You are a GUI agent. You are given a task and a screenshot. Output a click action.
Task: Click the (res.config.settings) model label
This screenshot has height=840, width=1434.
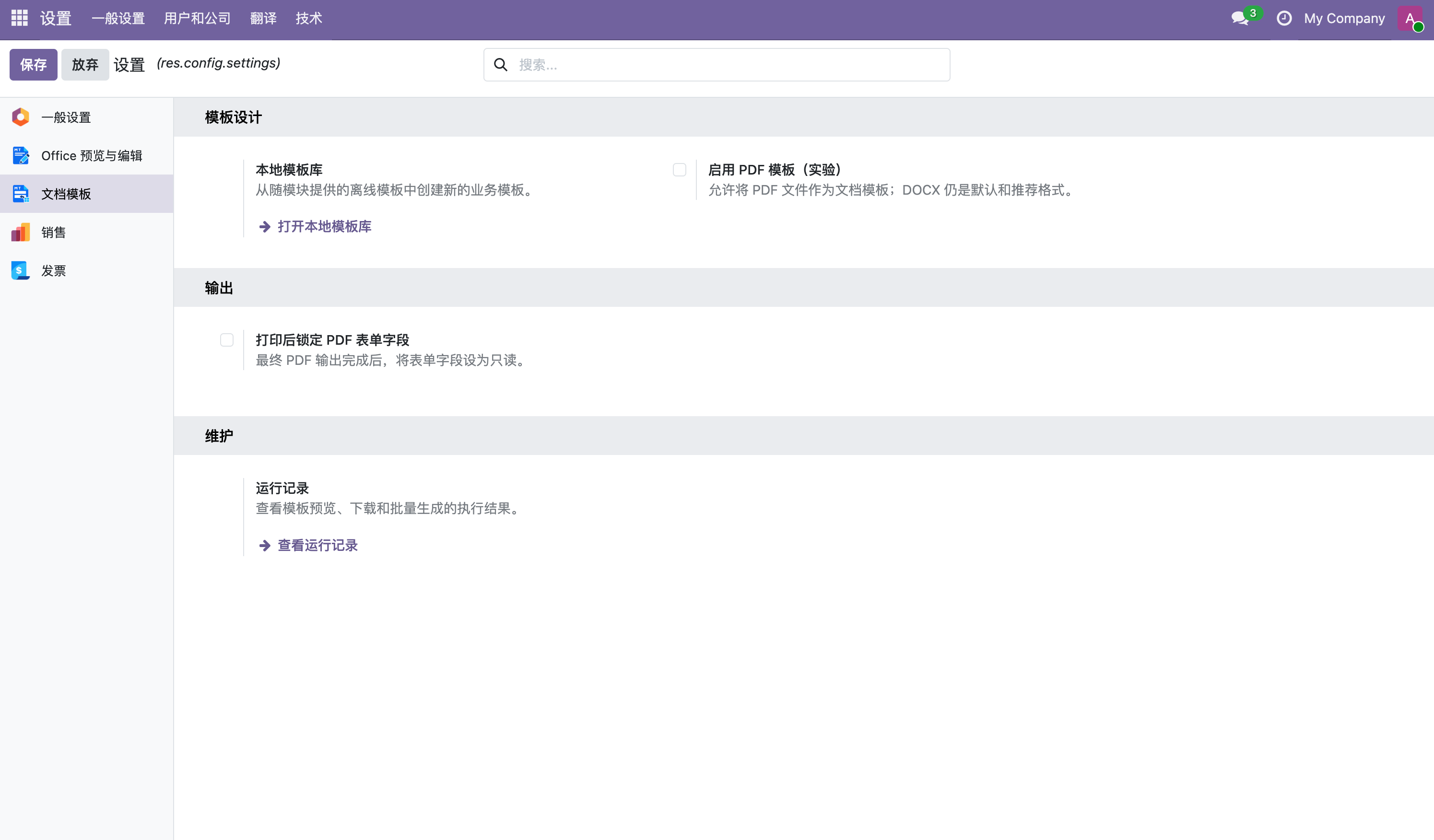click(219, 63)
